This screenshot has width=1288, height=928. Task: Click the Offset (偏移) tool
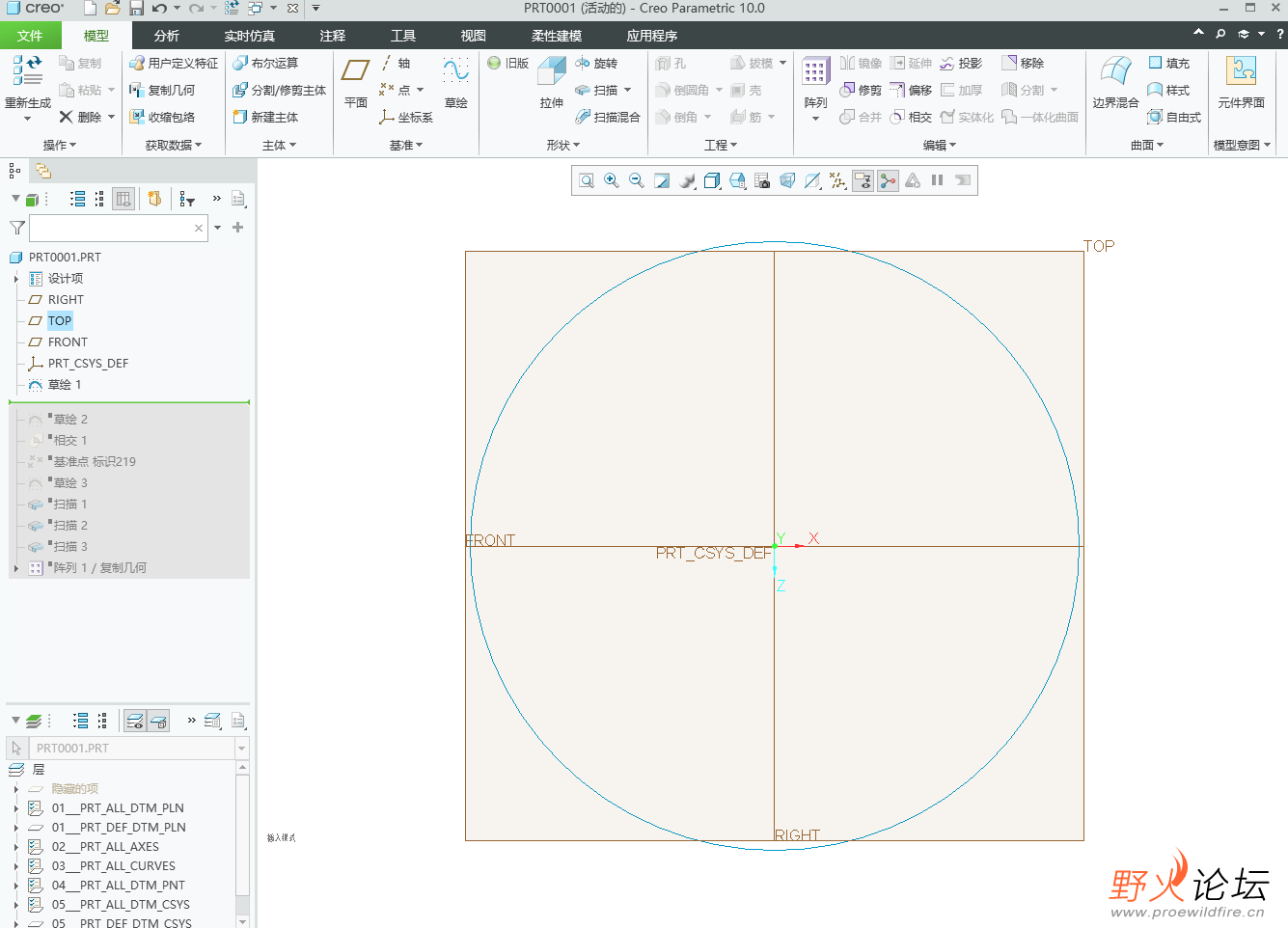pos(911,90)
